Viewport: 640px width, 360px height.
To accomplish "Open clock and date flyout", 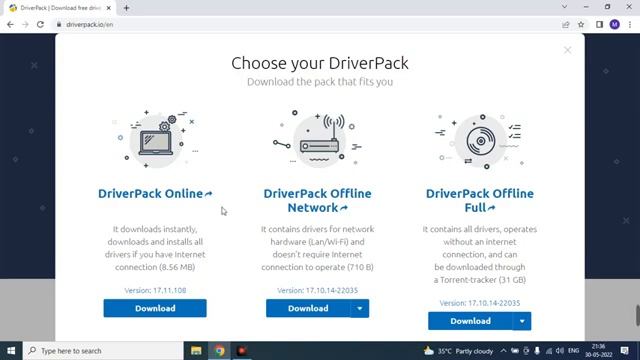I will 598,351.
